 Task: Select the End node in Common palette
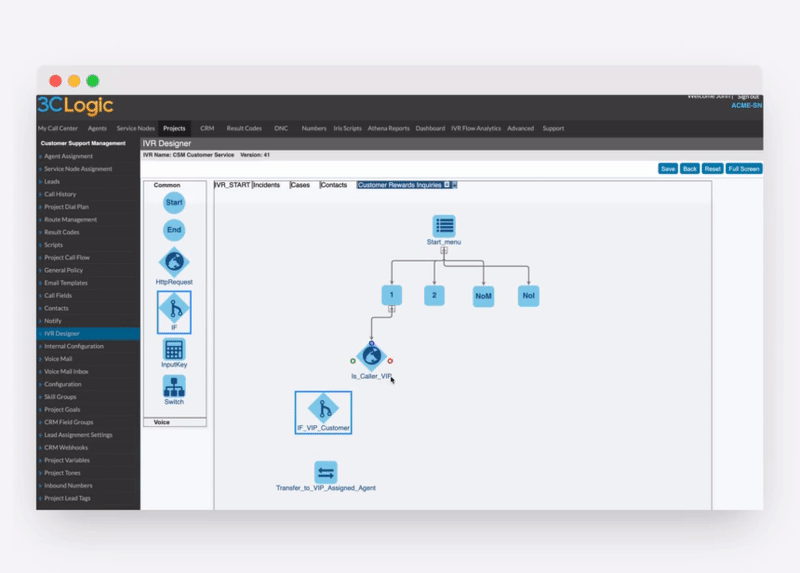(174, 230)
